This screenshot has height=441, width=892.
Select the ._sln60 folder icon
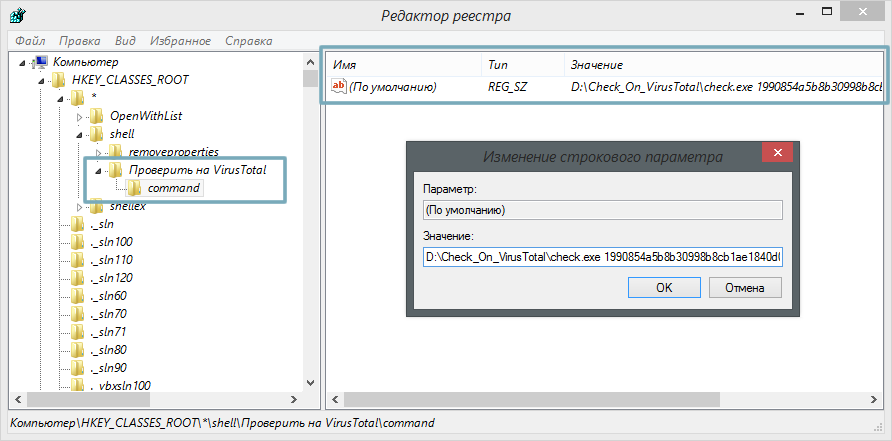click(x=77, y=296)
